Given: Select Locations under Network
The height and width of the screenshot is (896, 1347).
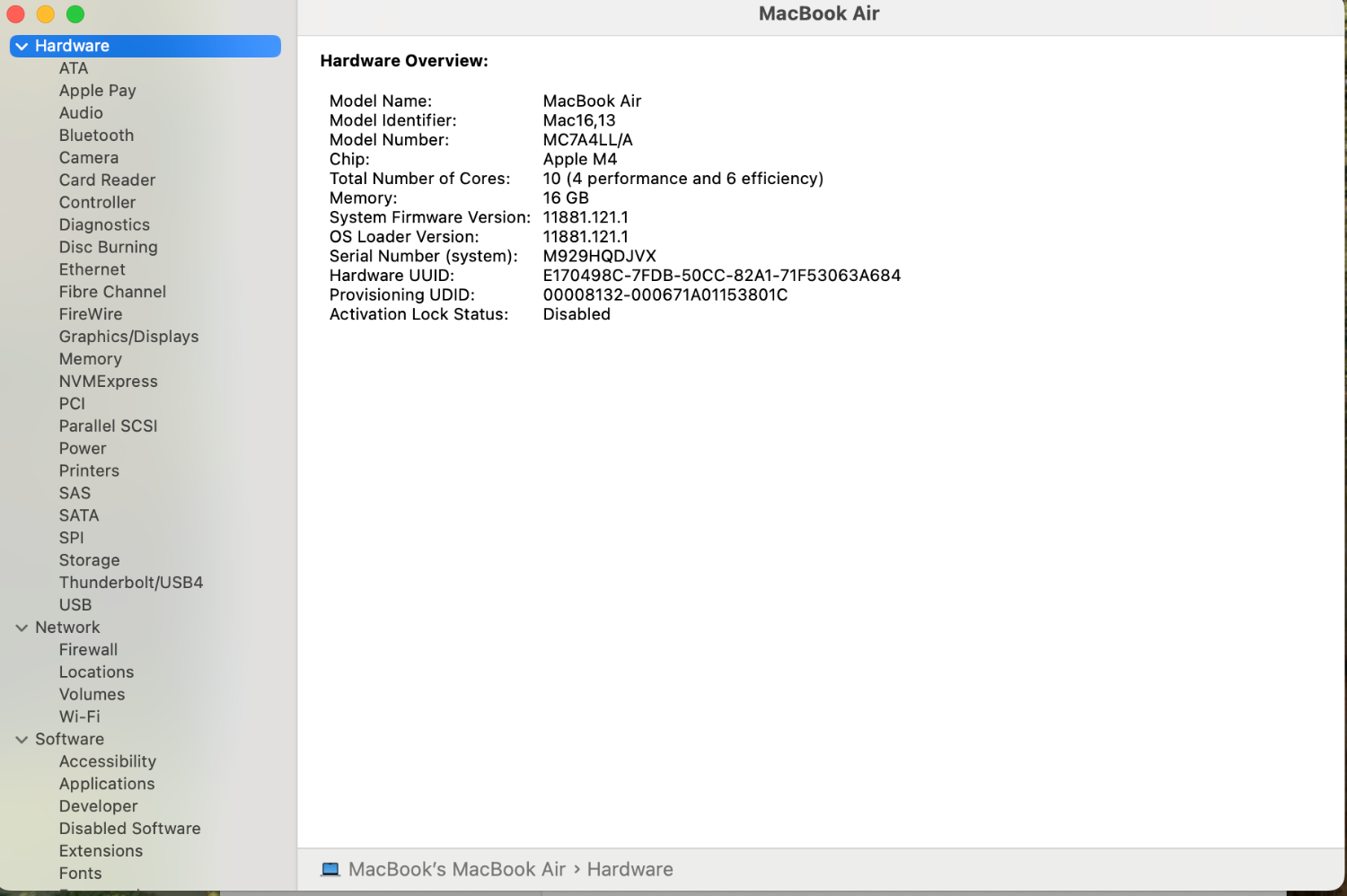Looking at the screenshot, I should (x=96, y=672).
